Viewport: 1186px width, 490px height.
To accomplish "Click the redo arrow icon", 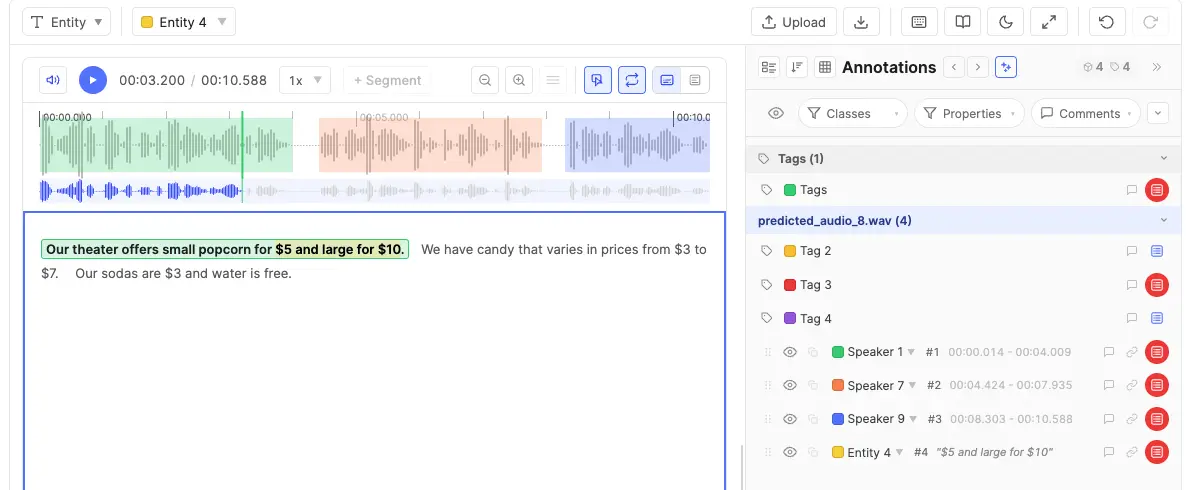I will pyautogui.click(x=1150, y=22).
